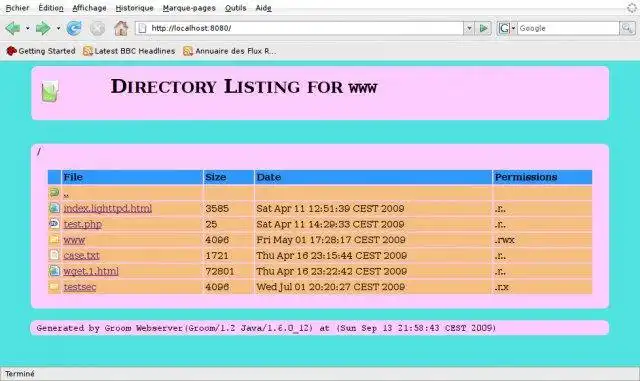Click the Size column header
This screenshot has width=640, height=381.
228,177
